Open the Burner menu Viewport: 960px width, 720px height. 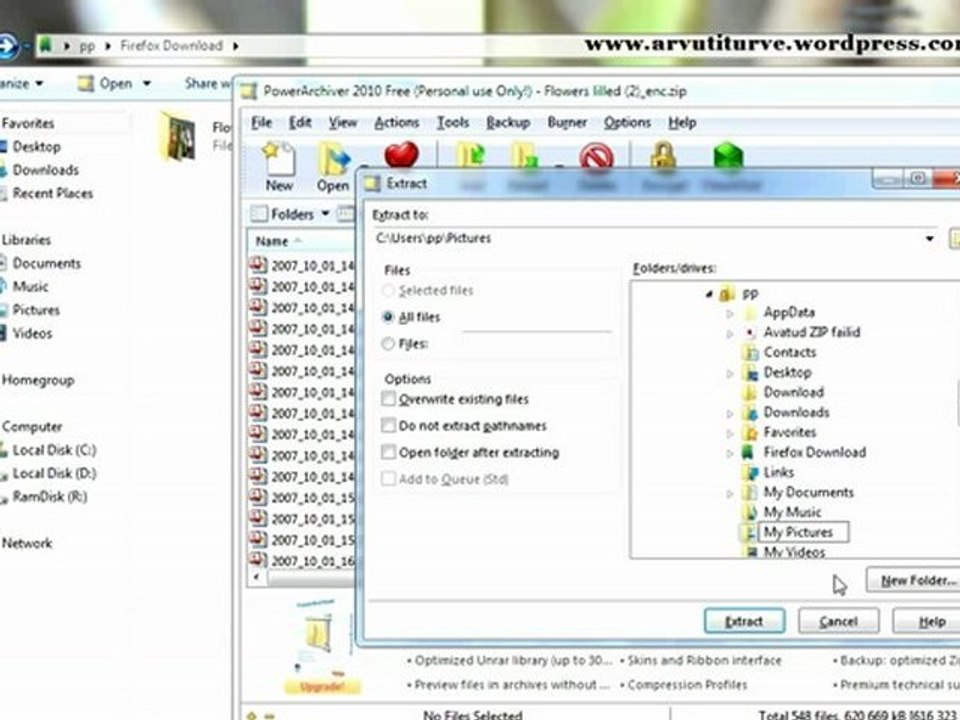point(567,122)
